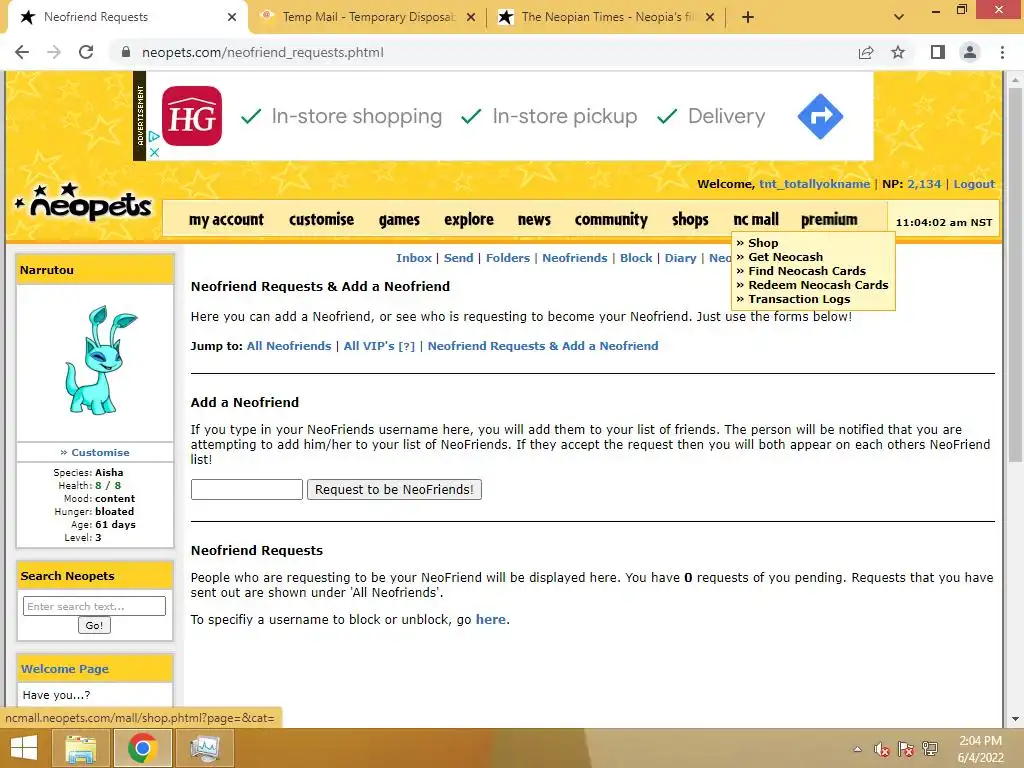Screen dimensions: 1024x768
Task: Open the shops menu
Action: point(690,219)
